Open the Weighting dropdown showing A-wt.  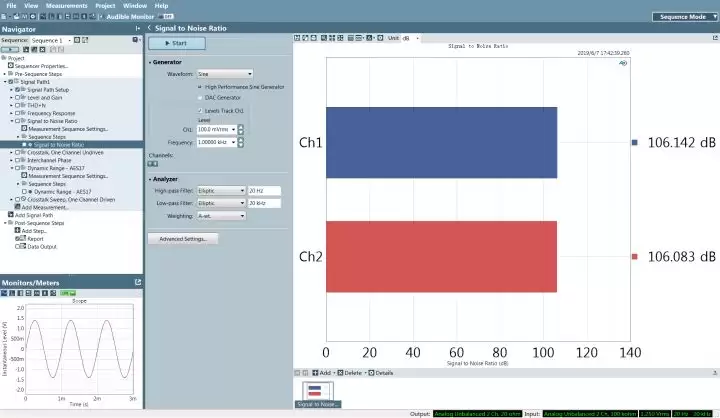point(221,215)
